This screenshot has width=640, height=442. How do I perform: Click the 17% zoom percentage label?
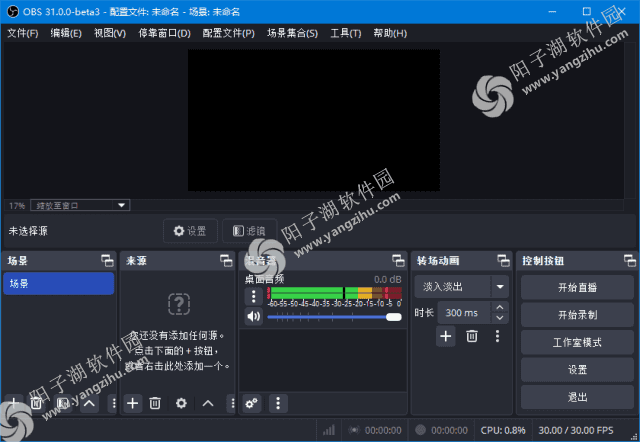tap(17, 206)
